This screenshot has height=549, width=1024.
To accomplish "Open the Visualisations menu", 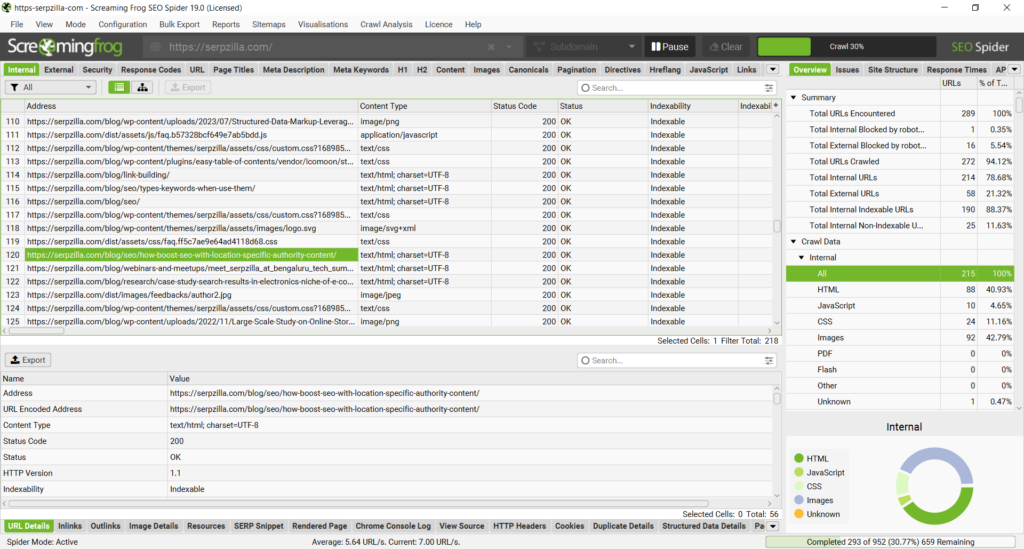I will pos(323,24).
